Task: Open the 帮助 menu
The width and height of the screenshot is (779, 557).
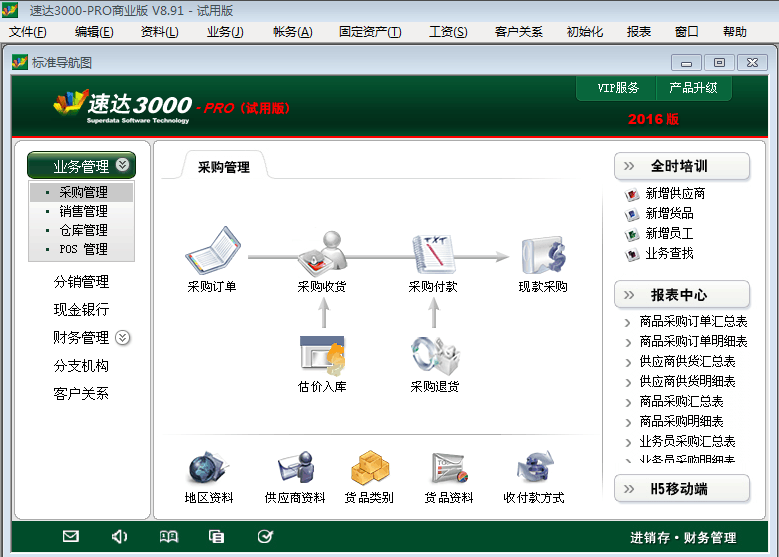Action: click(x=735, y=32)
